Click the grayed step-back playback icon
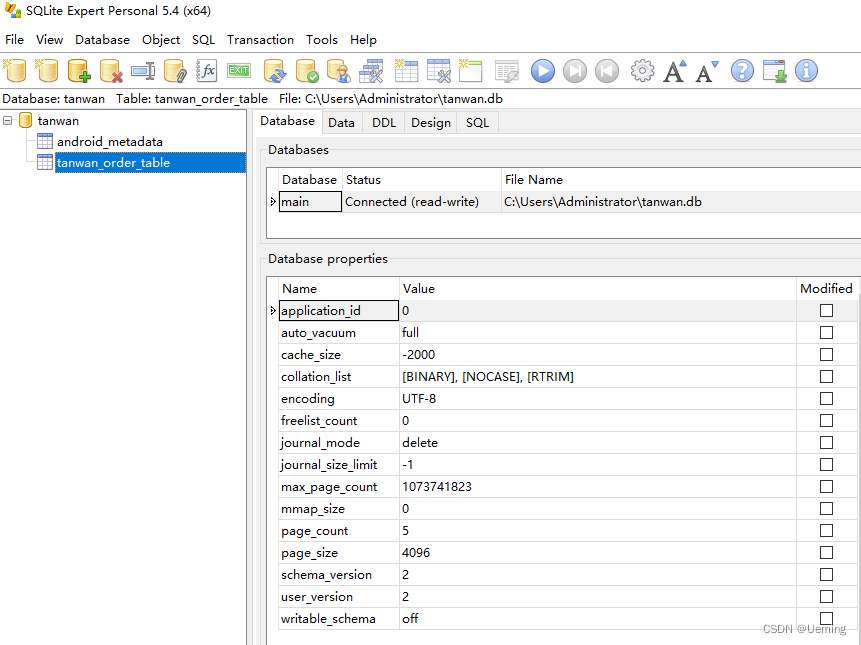Image resolution: width=861 pixels, height=645 pixels. point(607,71)
